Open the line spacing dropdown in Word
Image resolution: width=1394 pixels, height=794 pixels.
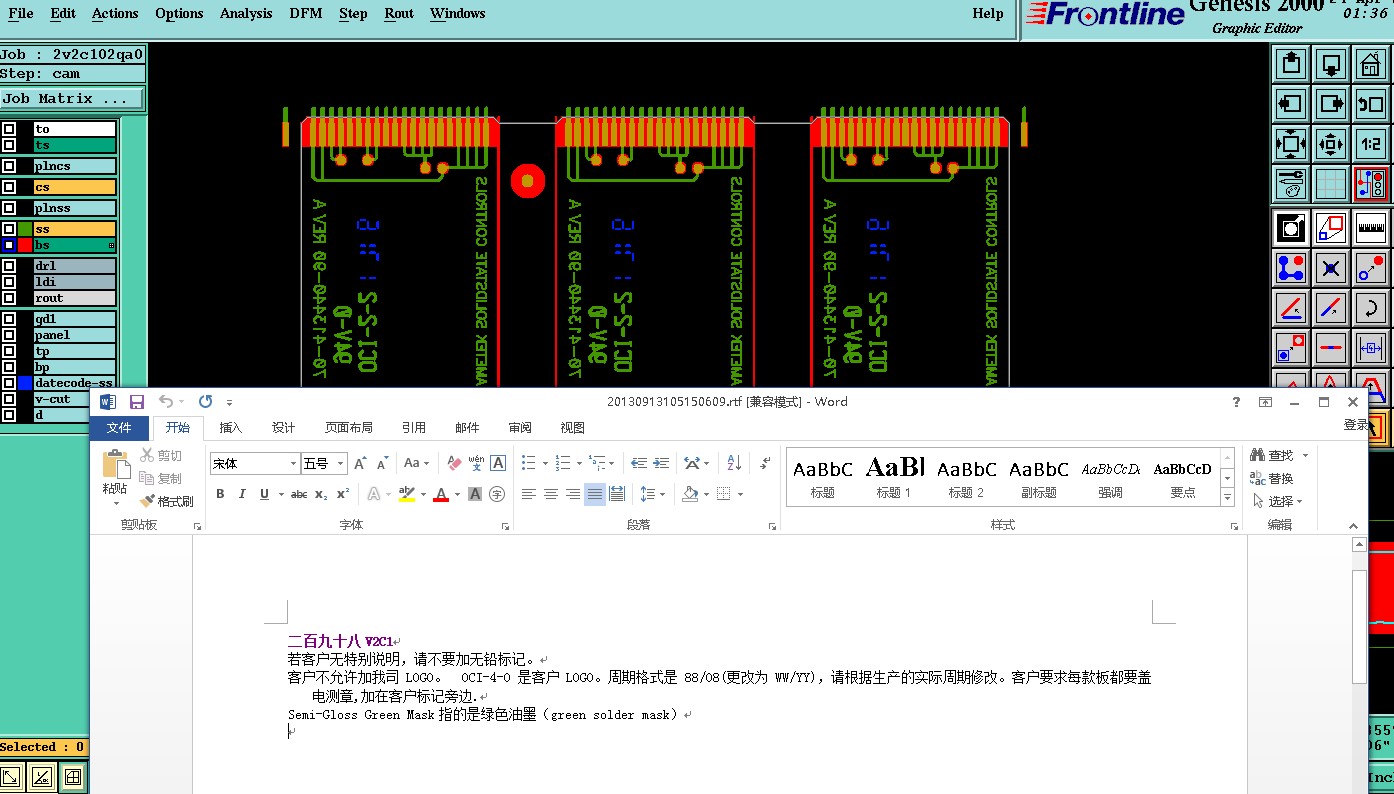point(652,494)
